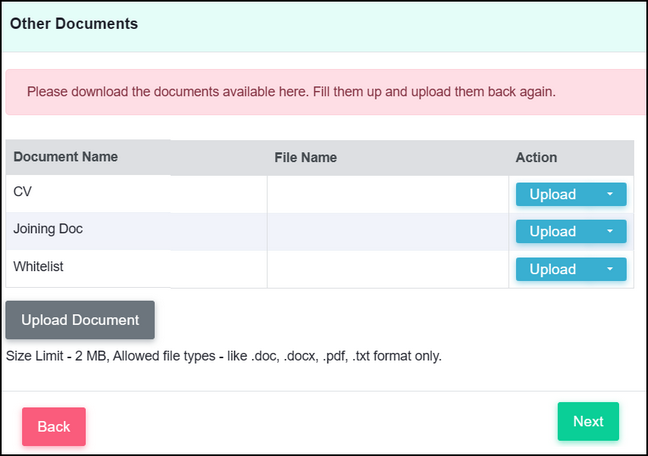648x456 pixels.
Task: Click the gray Upload Document button
Action: point(80,320)
